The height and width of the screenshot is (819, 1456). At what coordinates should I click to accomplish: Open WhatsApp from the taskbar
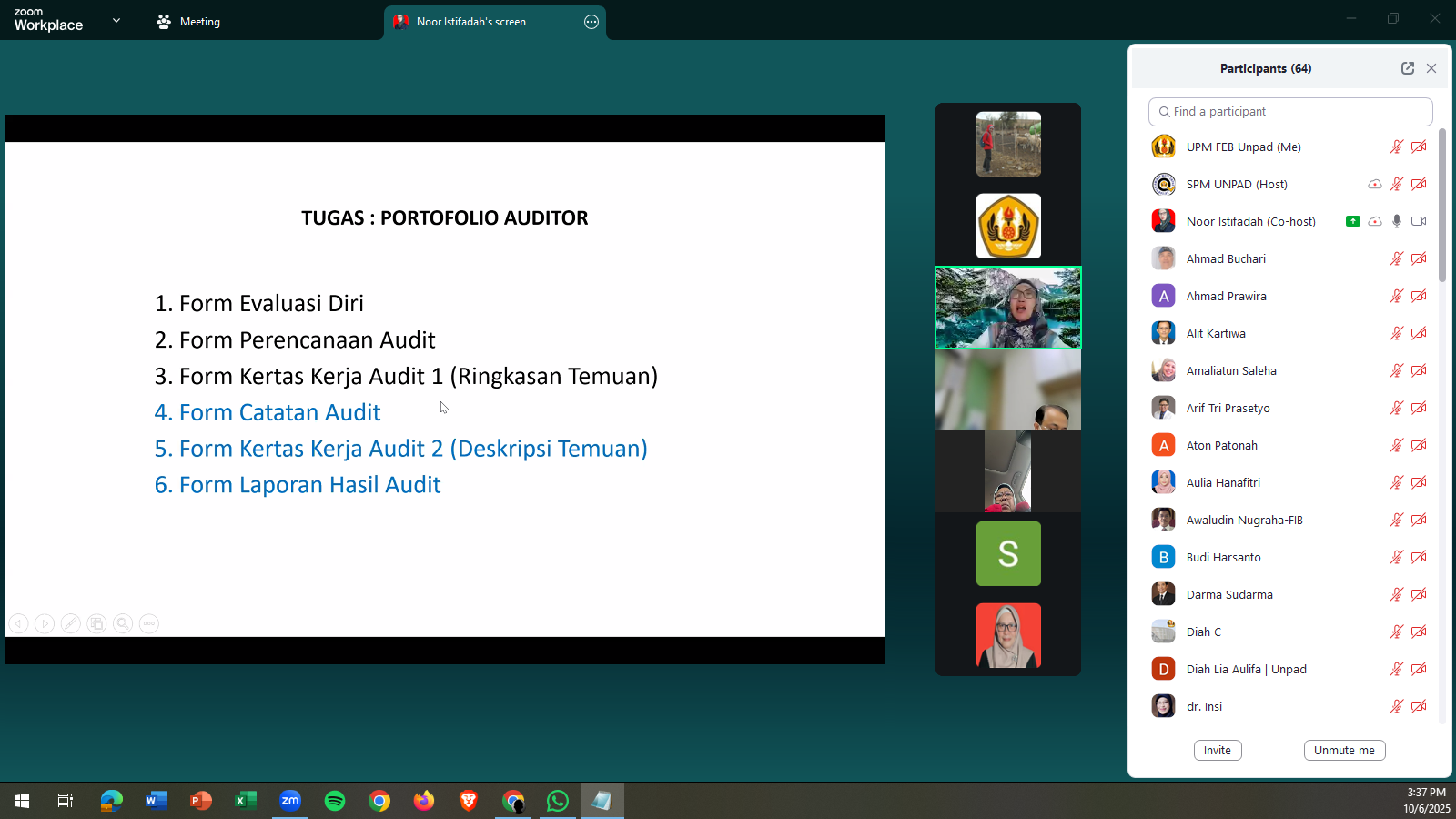[558, 801]
